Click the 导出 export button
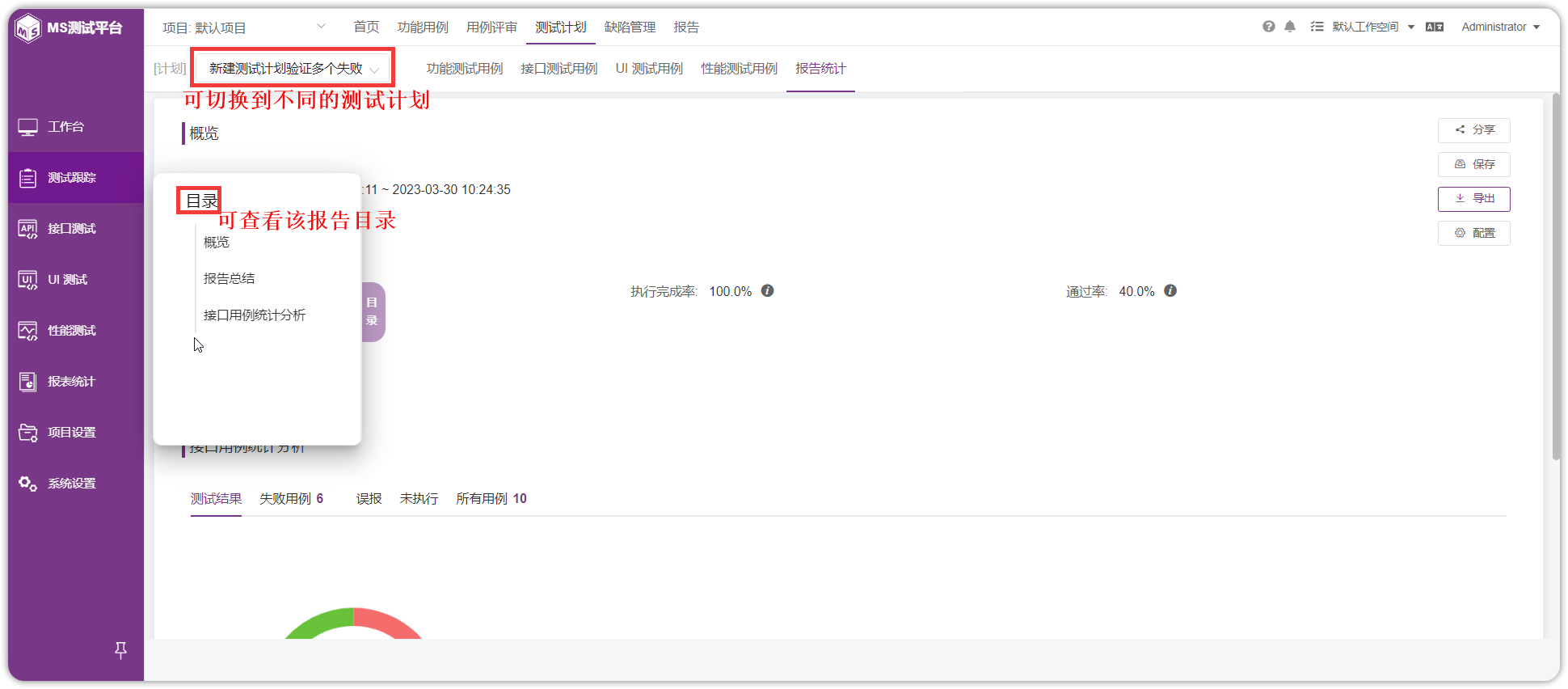This screenshot has width=1568, height=689. click(1474, 199)
